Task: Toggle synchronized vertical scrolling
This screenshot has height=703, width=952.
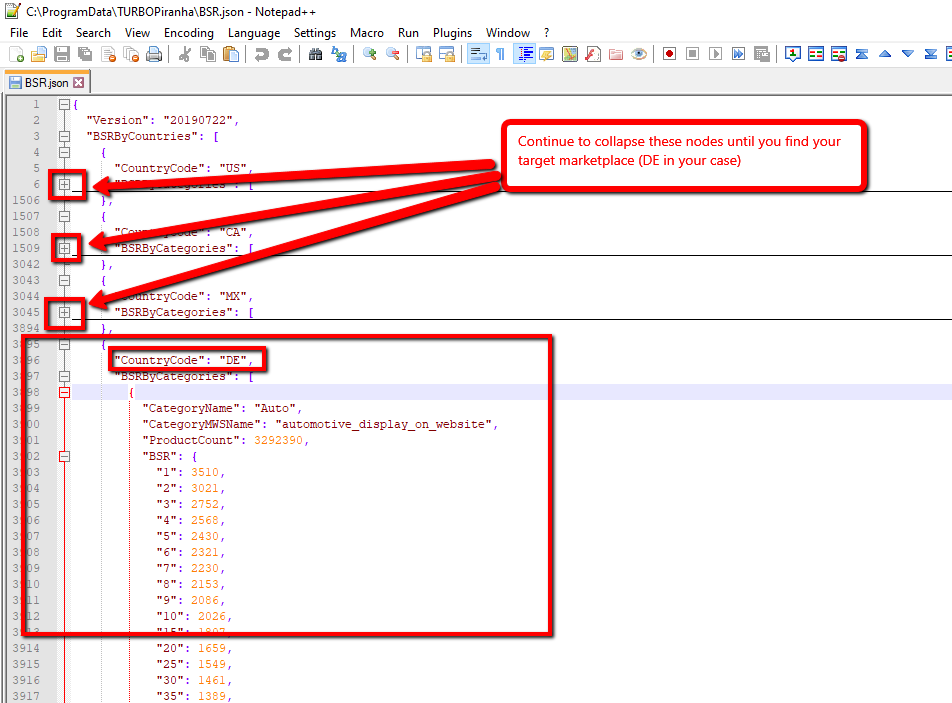Action: point(423,54)
